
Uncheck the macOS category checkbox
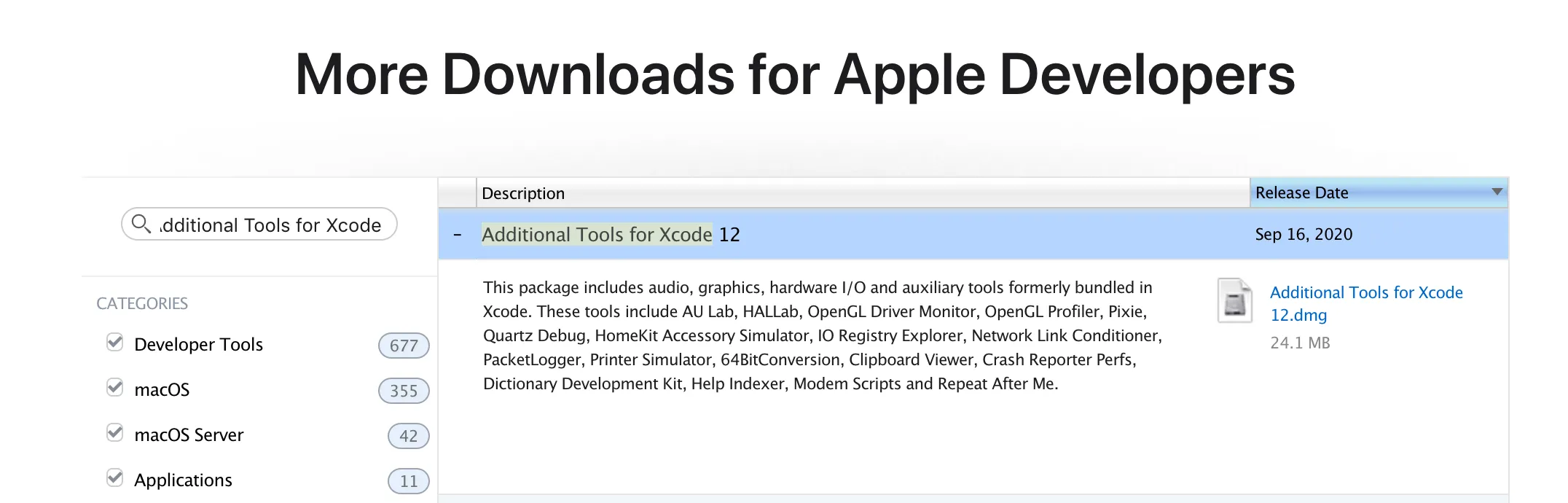point(115,388)
